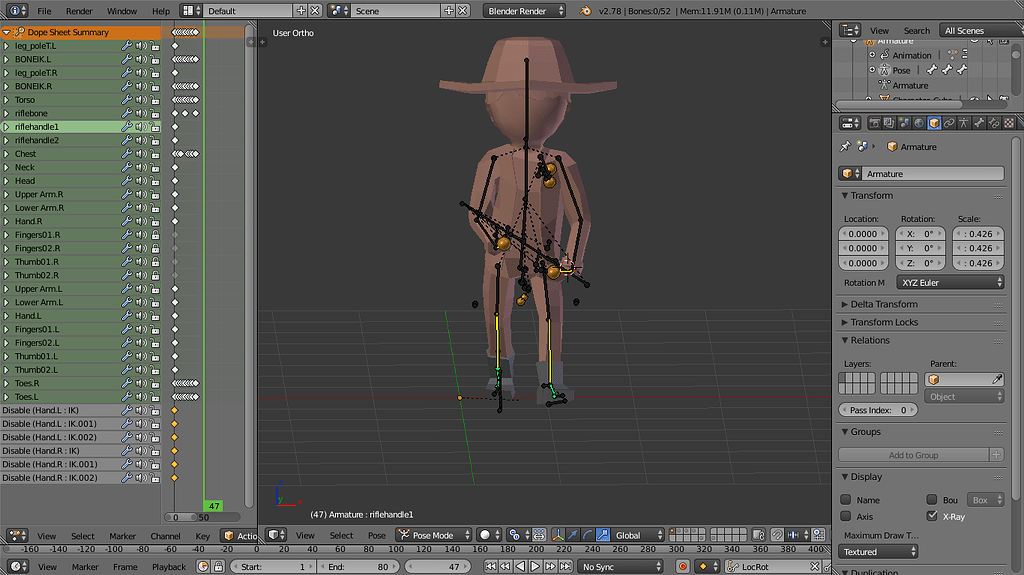
Task: Click the End frame field
Action: (x=359, y=567)
